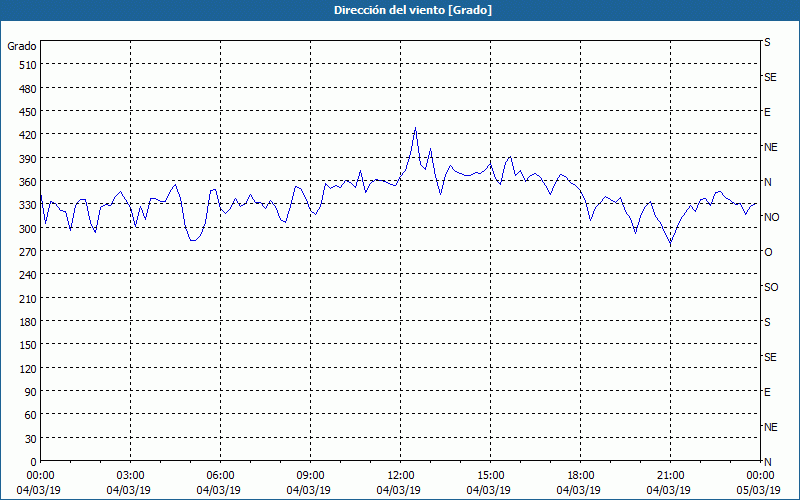Pick the 150 y-axis value
The width and height of the screenshot is (800, 500).
pyautogui.click(x=28, y=345)
